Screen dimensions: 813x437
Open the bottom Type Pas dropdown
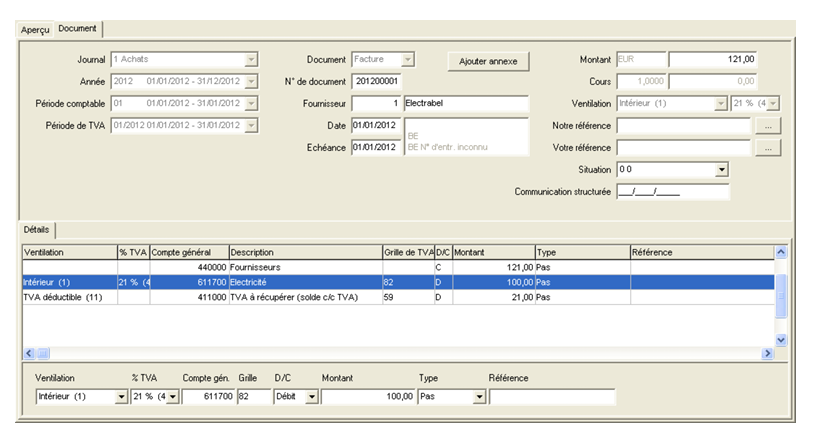[x=479, y=397]
